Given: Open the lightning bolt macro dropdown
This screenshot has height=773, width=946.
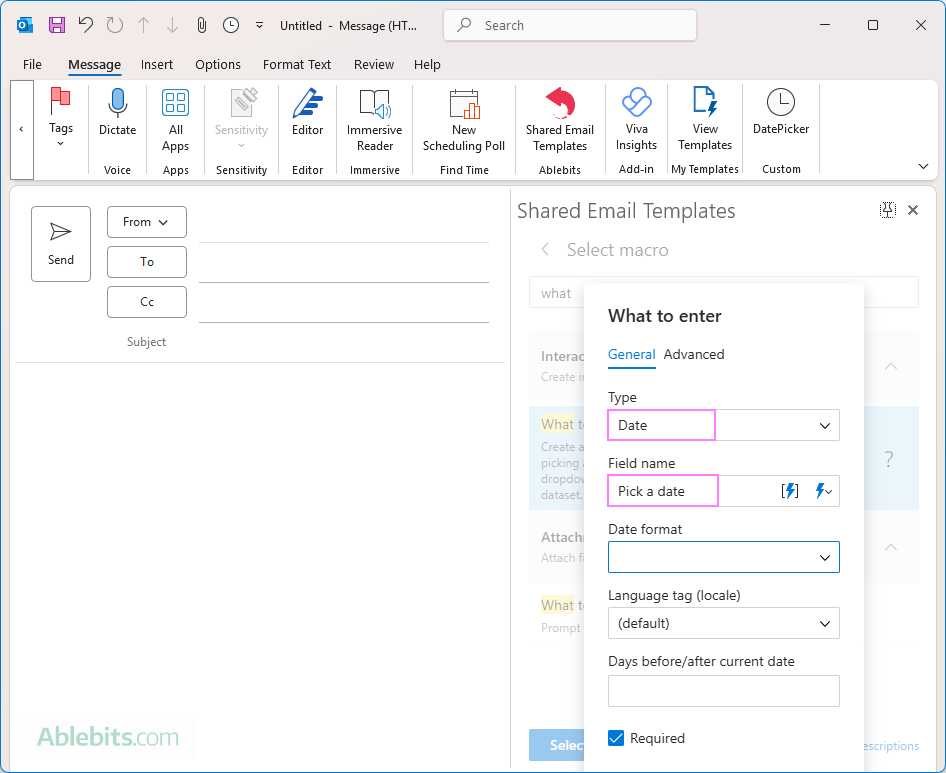Looking at the screenshot, I should pyautogui.click(x=824, y=491).
